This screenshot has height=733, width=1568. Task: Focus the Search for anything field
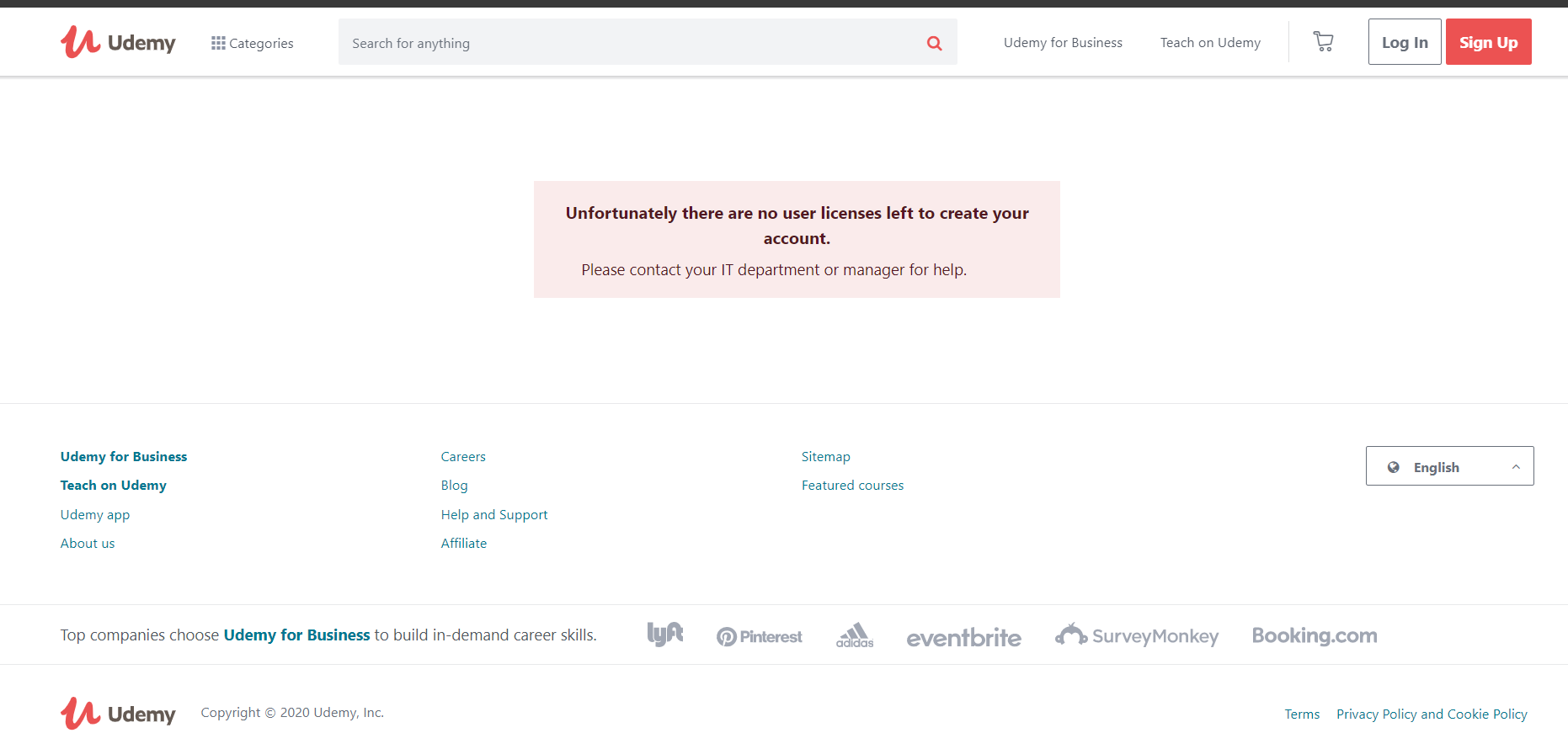tap(632, 43)
